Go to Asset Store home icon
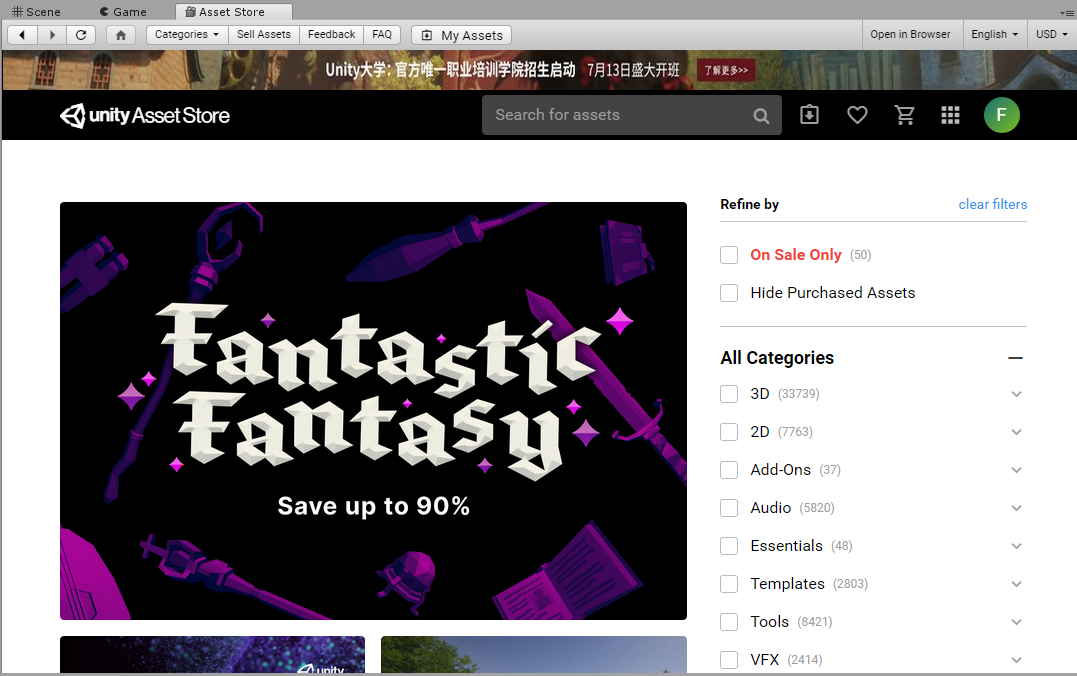Screen dimensions: 1077x676 click(x=121, y=35)
